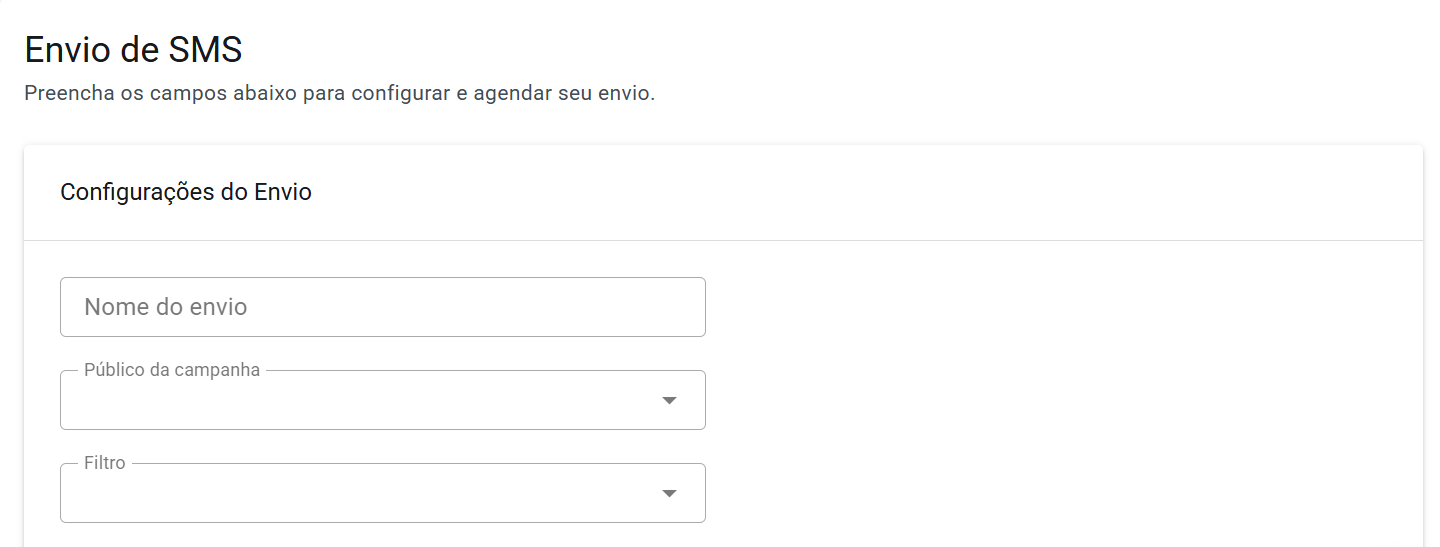Click the Envio de SMS page heading
The width and height of the screenshot is (1440, 547).
[x=133, y=49]
